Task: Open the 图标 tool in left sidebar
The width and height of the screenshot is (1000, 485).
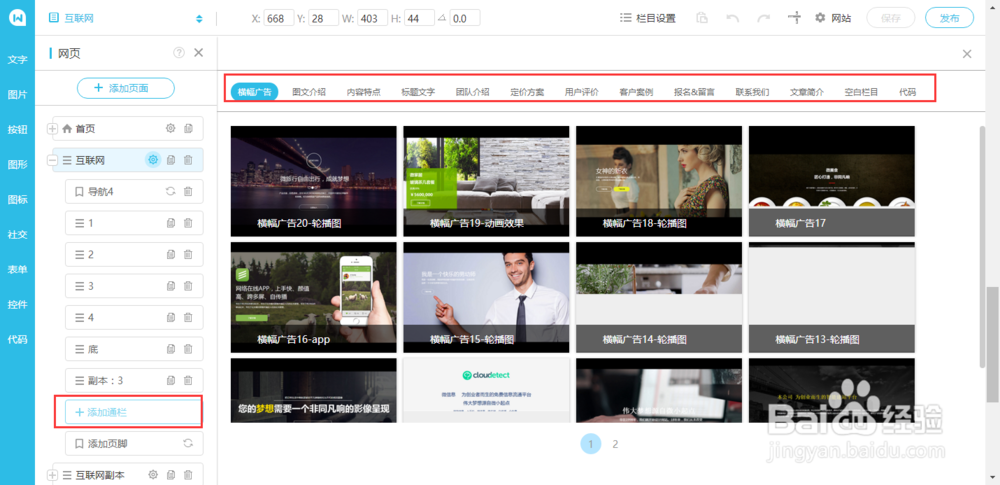Action: [x=17, y=200]
